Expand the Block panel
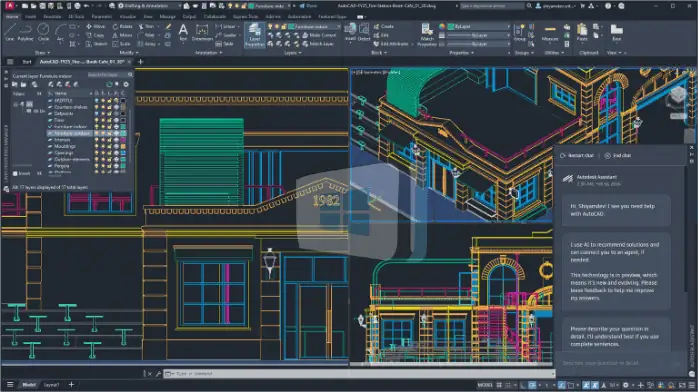Image resolution: width=698 pixels, height=392 pixels. point(379,53)
